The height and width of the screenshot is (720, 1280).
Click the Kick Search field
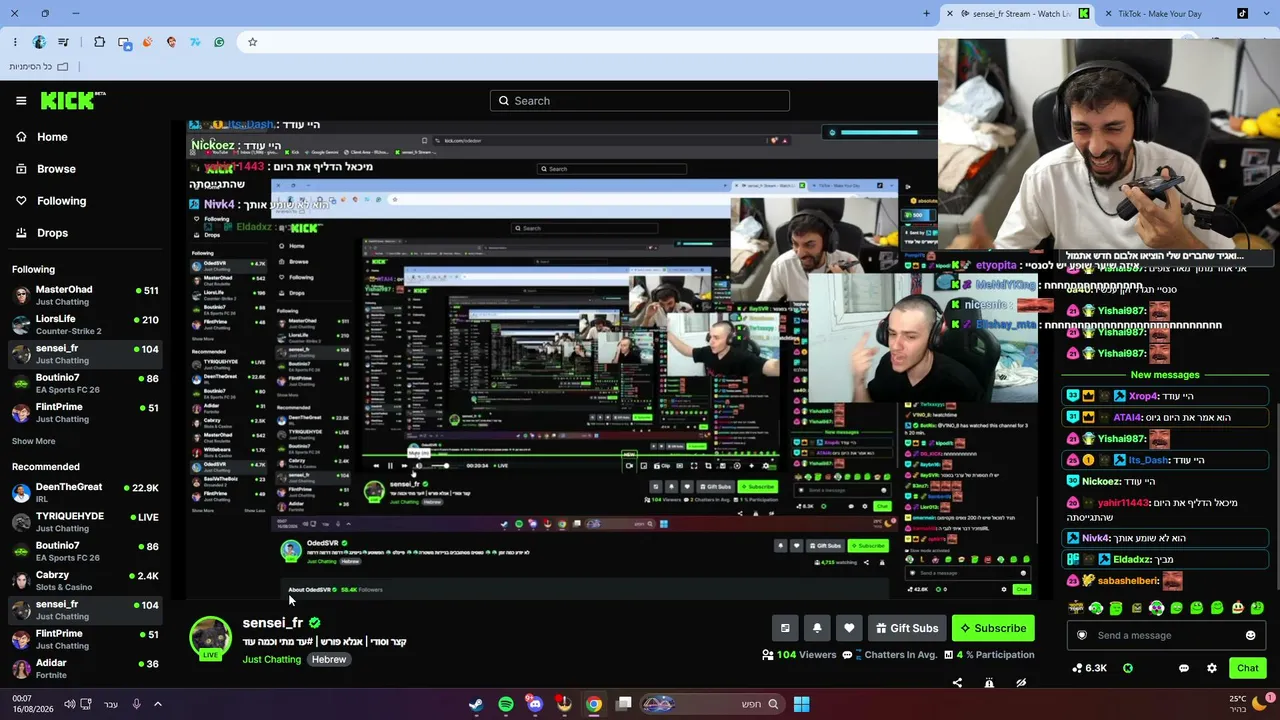pyautogui.click(x=640, y=101)
